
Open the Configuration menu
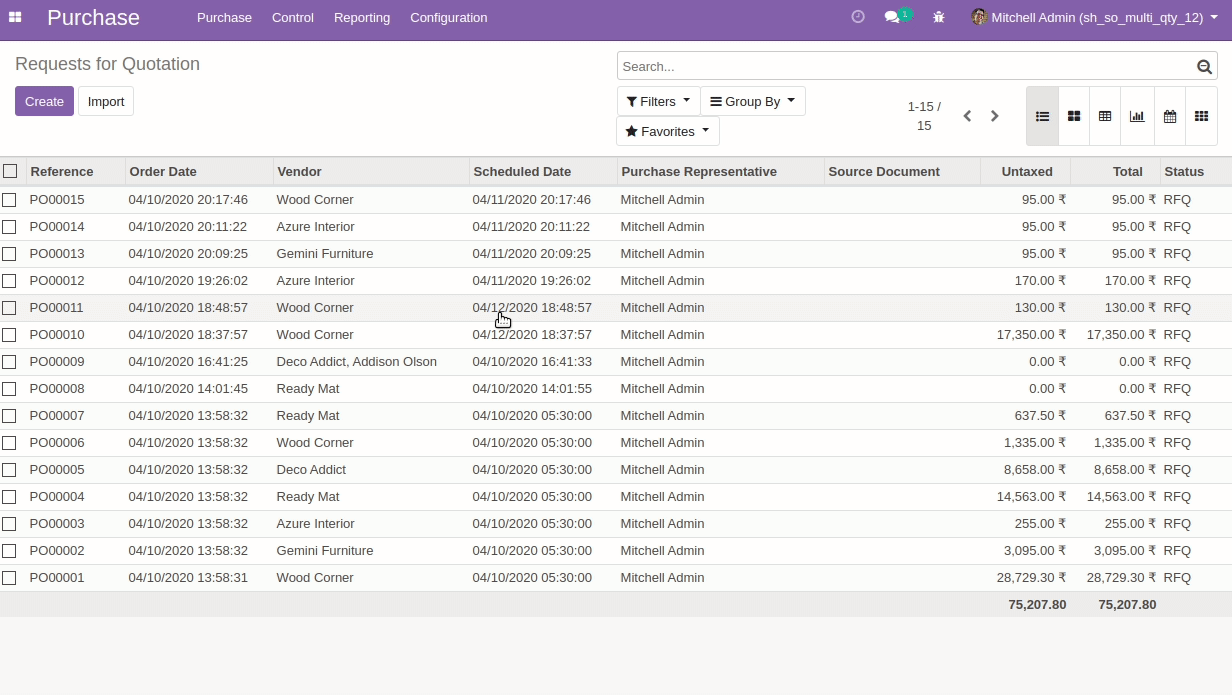448,17
